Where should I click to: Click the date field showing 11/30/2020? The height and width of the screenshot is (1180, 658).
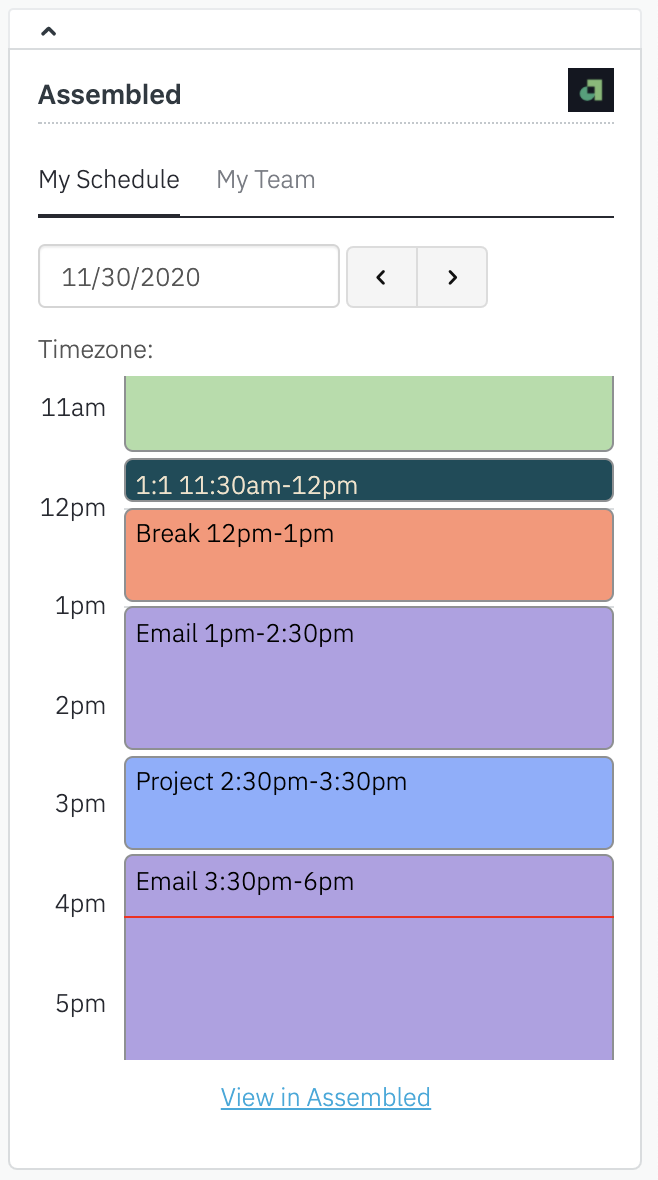point(189,277)
